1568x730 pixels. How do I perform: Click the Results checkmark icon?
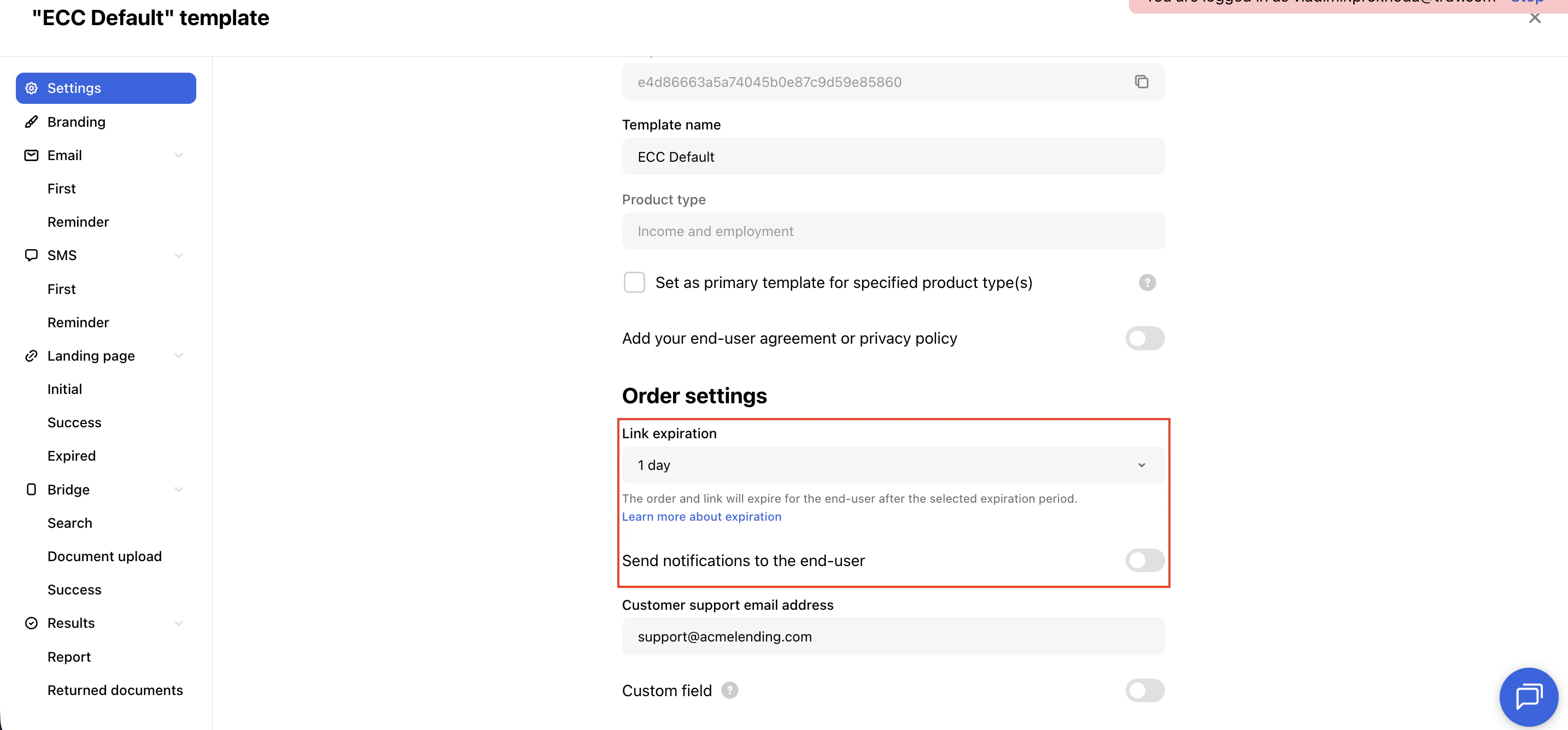pos(31,622)
